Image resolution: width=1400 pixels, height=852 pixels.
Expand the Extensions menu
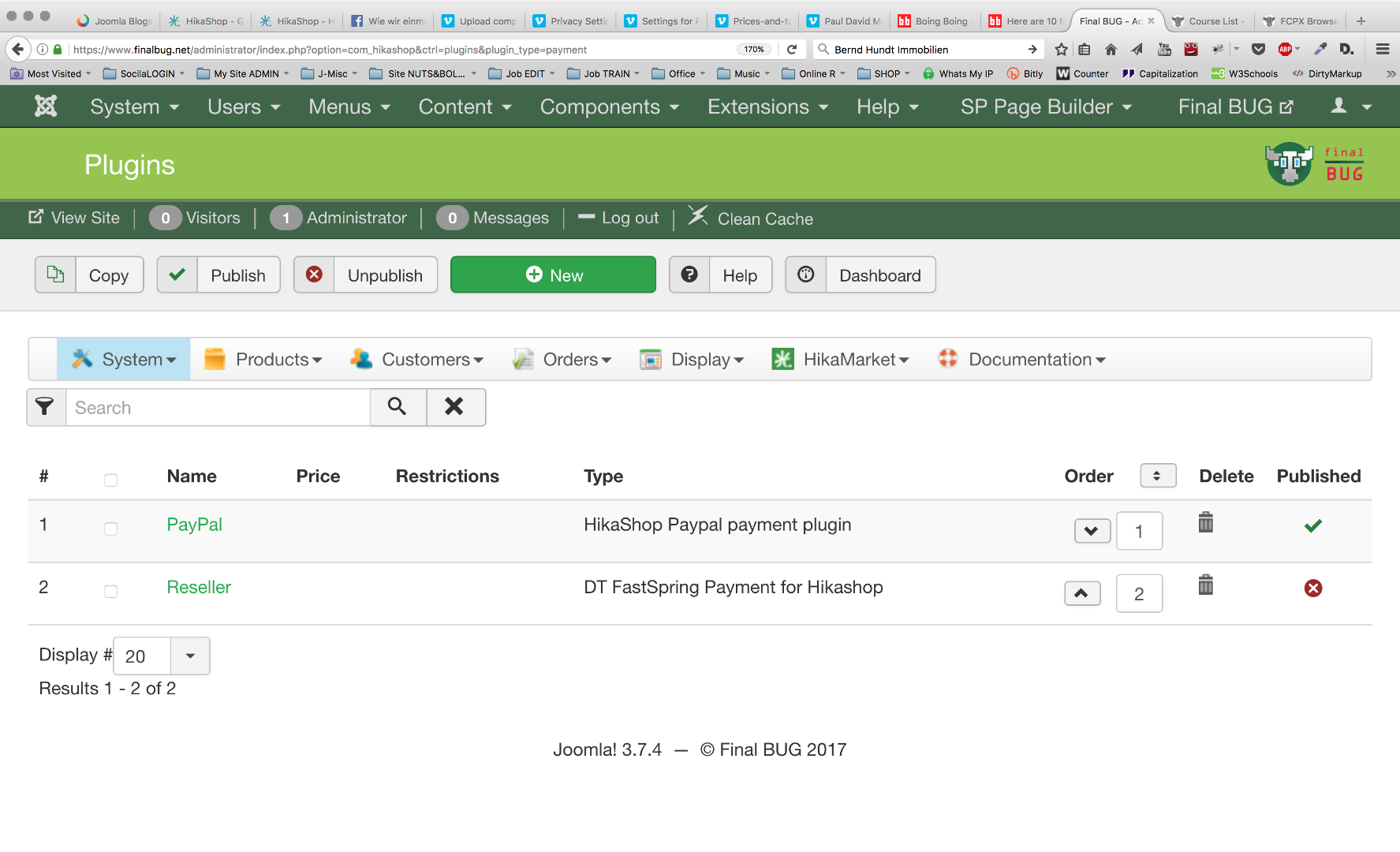click(767, 106)
